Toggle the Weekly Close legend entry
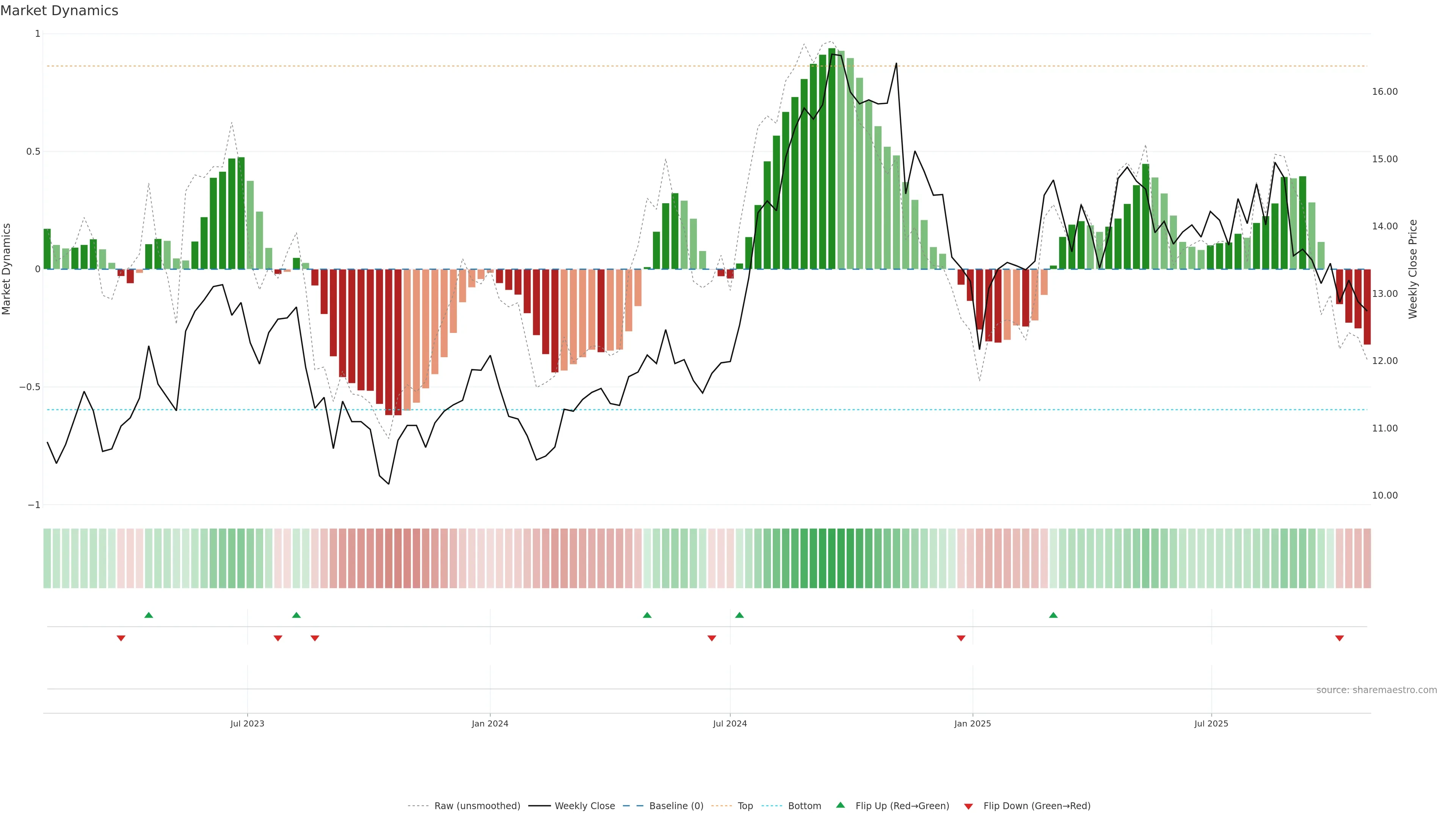The image size is (1456, 819). pos(584,806)
